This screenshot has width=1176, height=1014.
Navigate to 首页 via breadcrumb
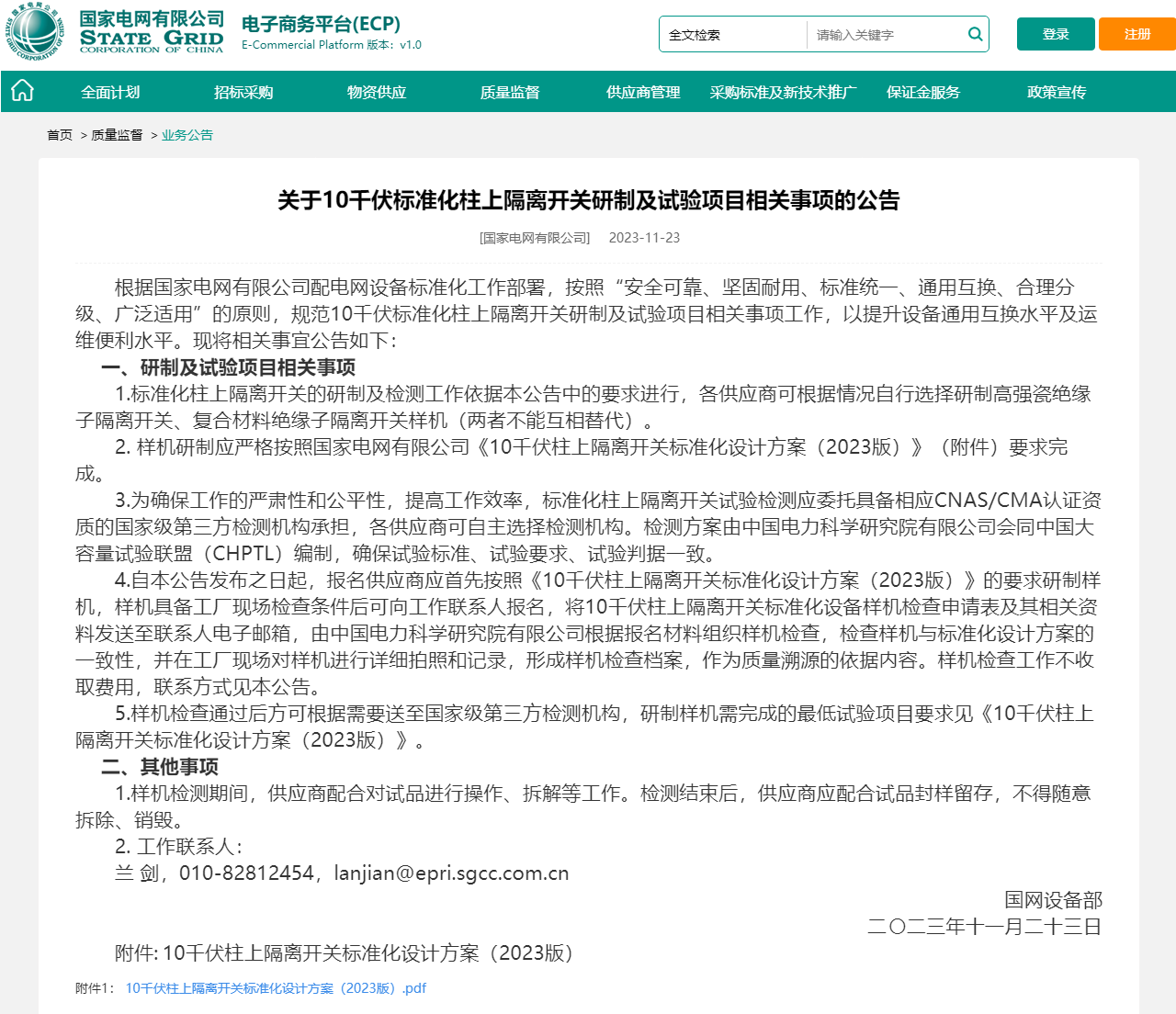pyautogui.click(x=59, y=135)
